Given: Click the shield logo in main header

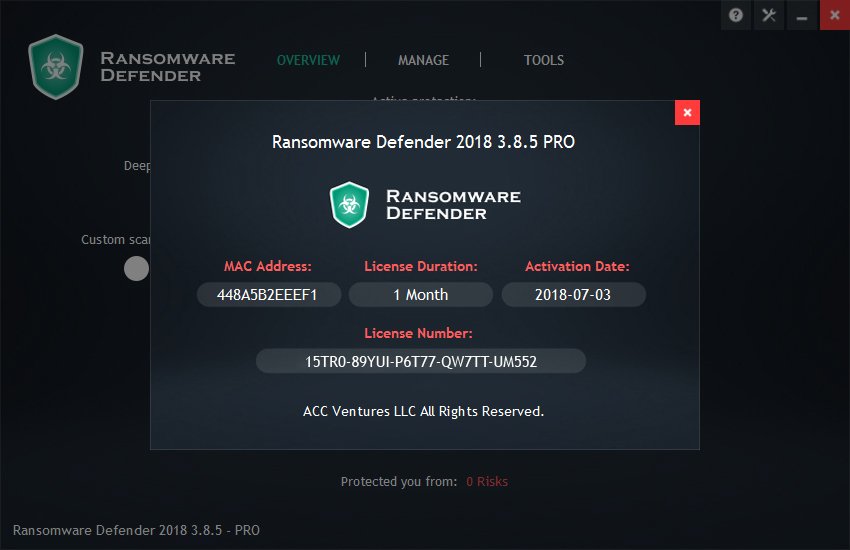Looking at the screenshot, I should click(x=56, y=67).
